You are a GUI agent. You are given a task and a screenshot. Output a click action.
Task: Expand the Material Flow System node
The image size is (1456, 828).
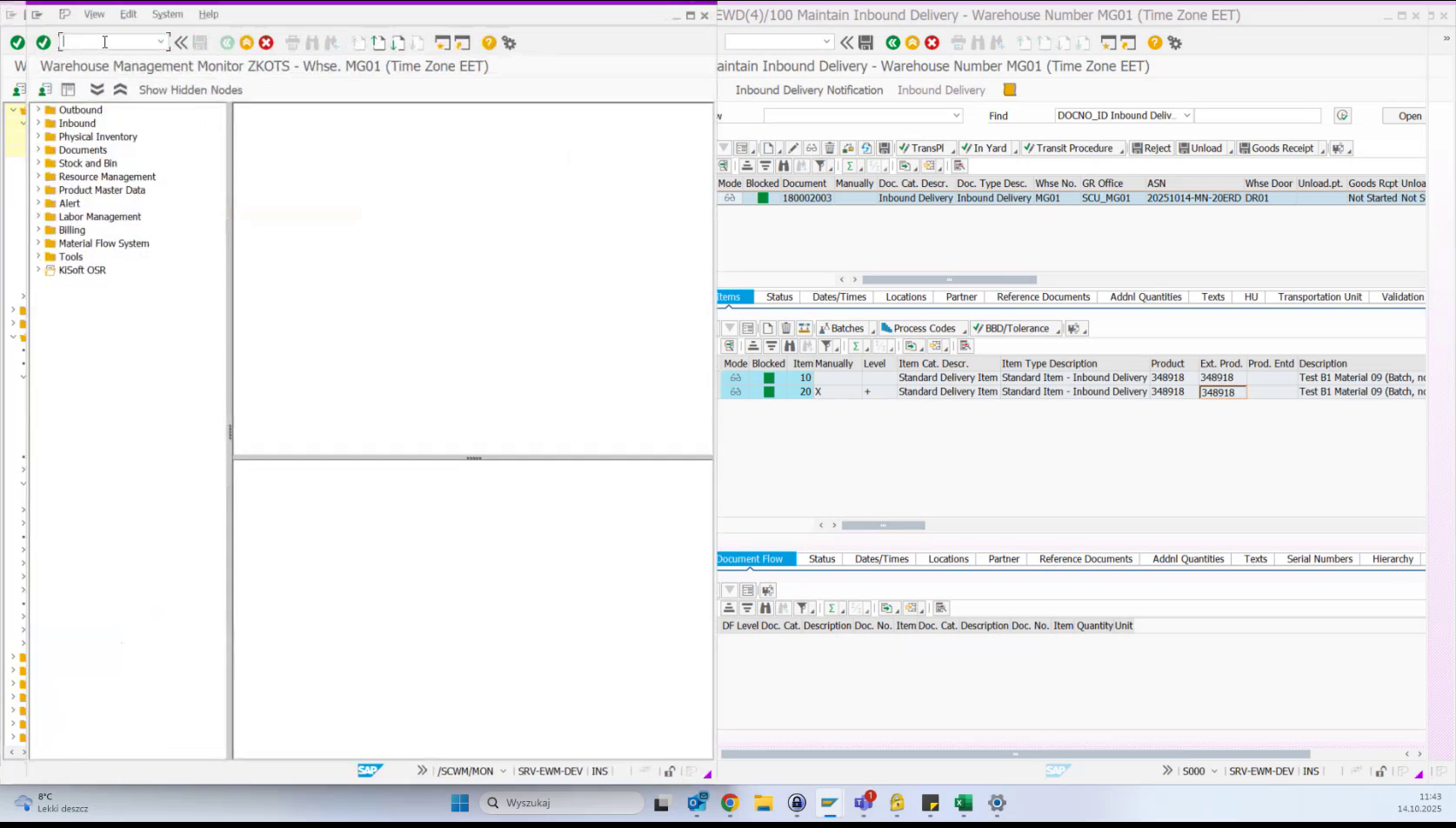(x=37, y=243)
